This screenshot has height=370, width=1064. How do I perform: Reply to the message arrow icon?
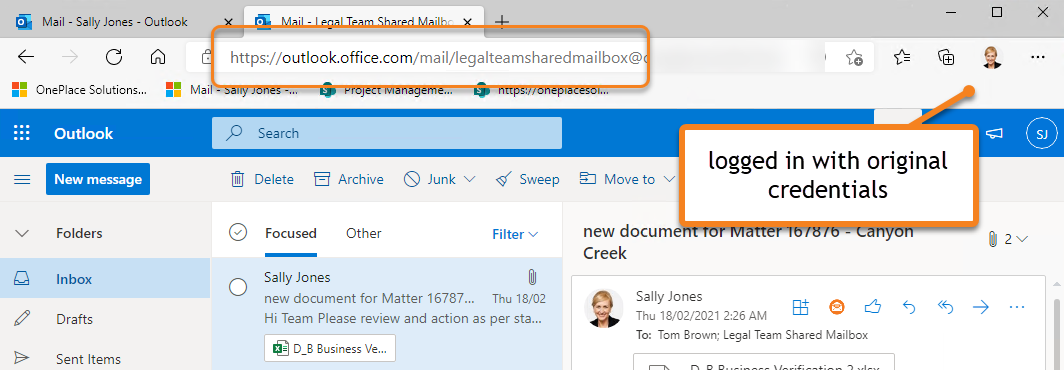pyautogui.click(x=909, y=308)
